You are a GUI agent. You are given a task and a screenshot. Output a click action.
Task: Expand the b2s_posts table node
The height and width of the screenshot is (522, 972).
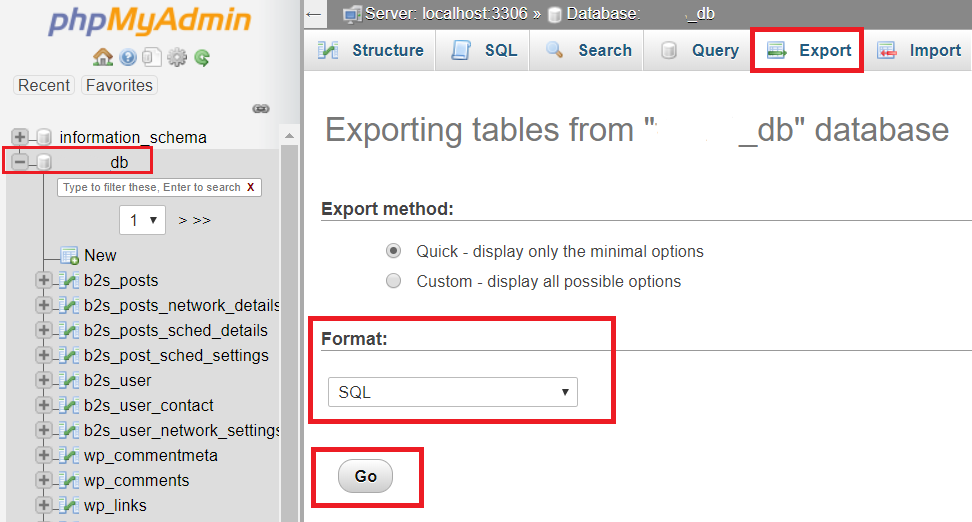point(43,280)
